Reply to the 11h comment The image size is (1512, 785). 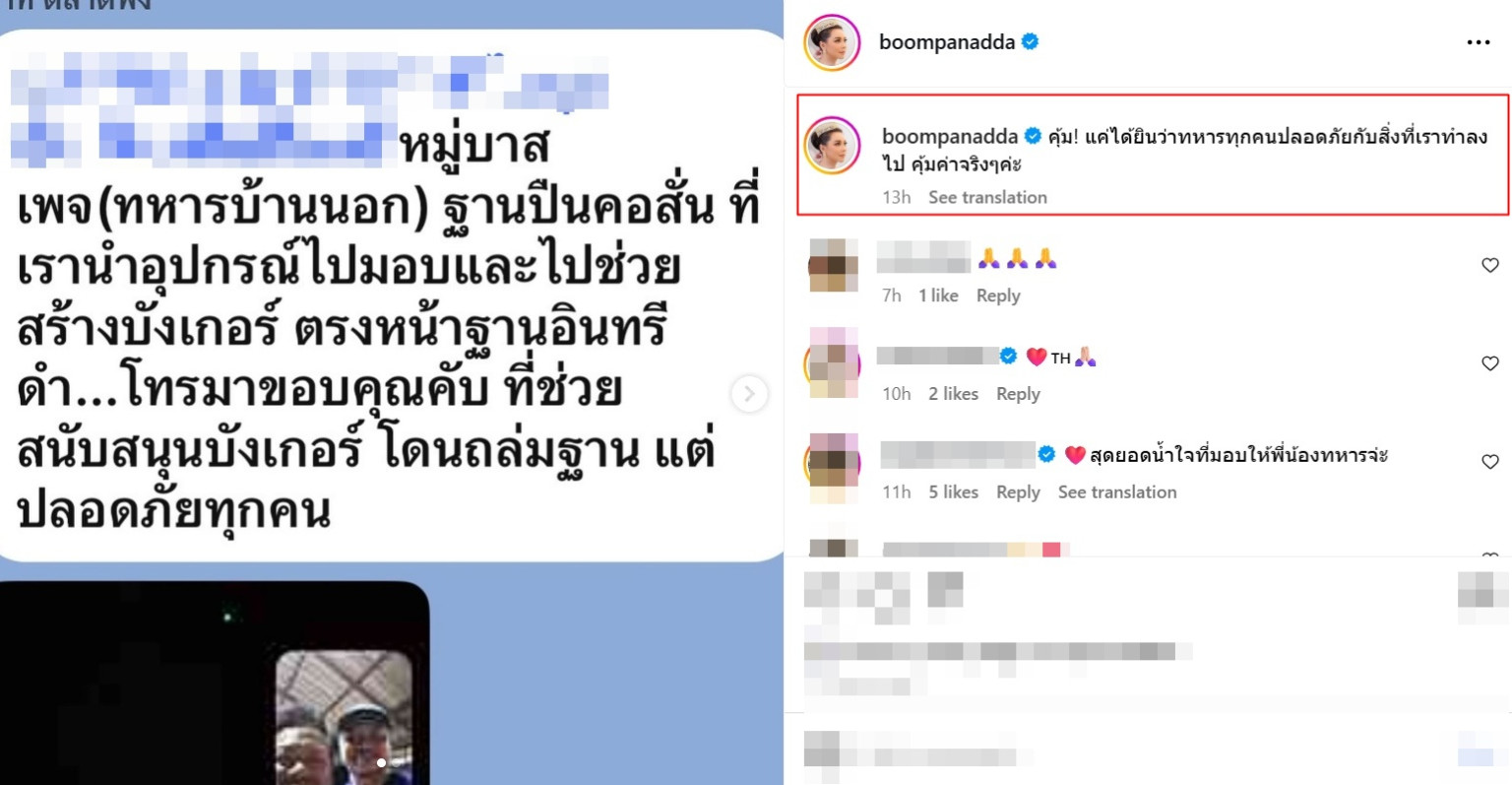[x=1018, y=492]
